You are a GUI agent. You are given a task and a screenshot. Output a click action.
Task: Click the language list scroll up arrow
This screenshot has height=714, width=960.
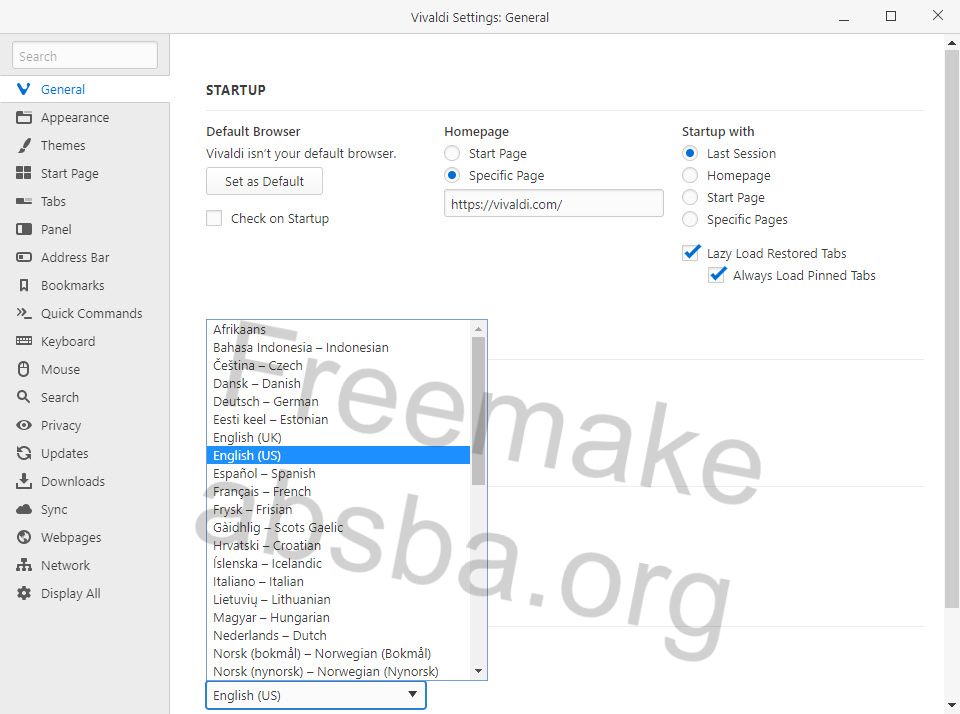pos(478,329)
